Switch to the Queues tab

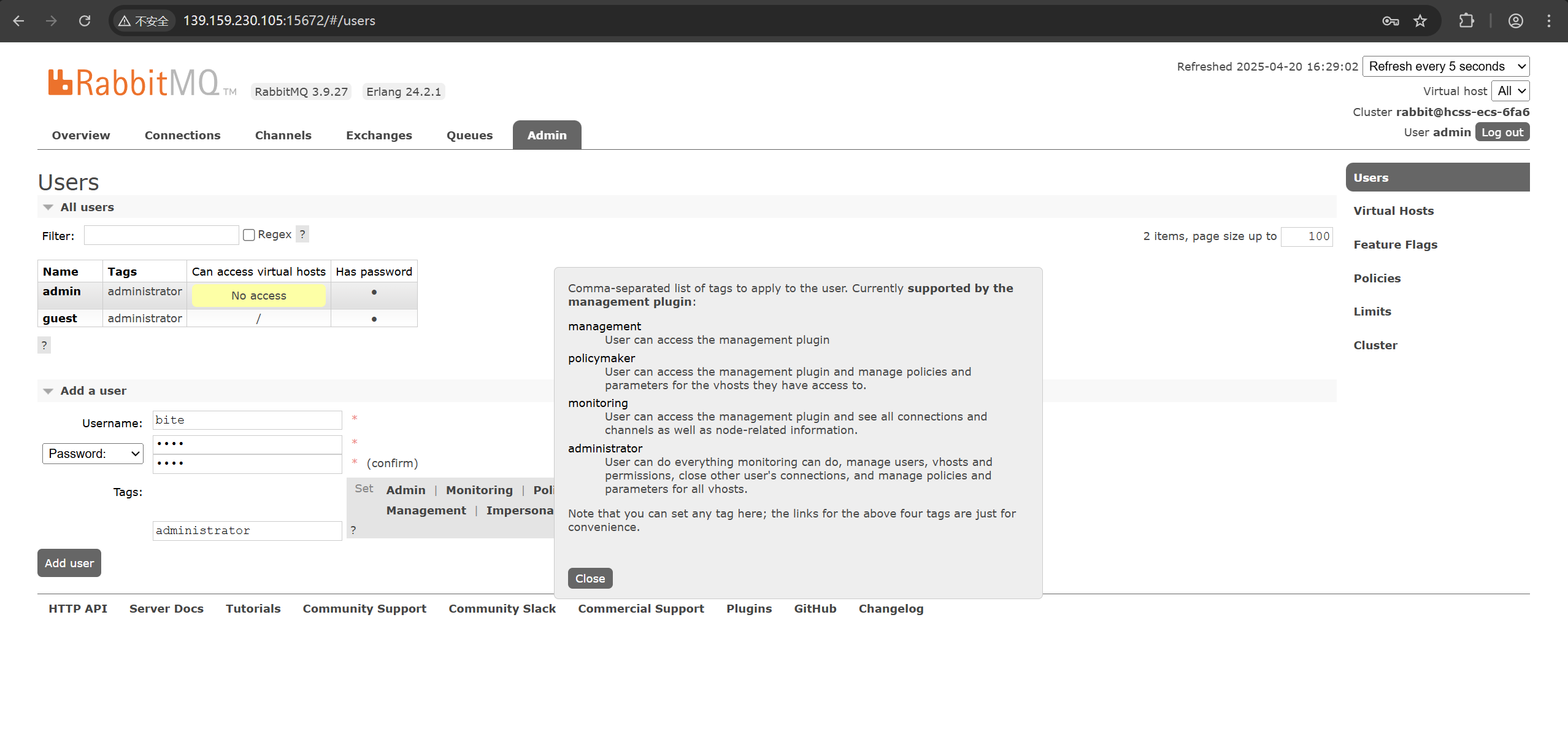(x=469, y=135)
